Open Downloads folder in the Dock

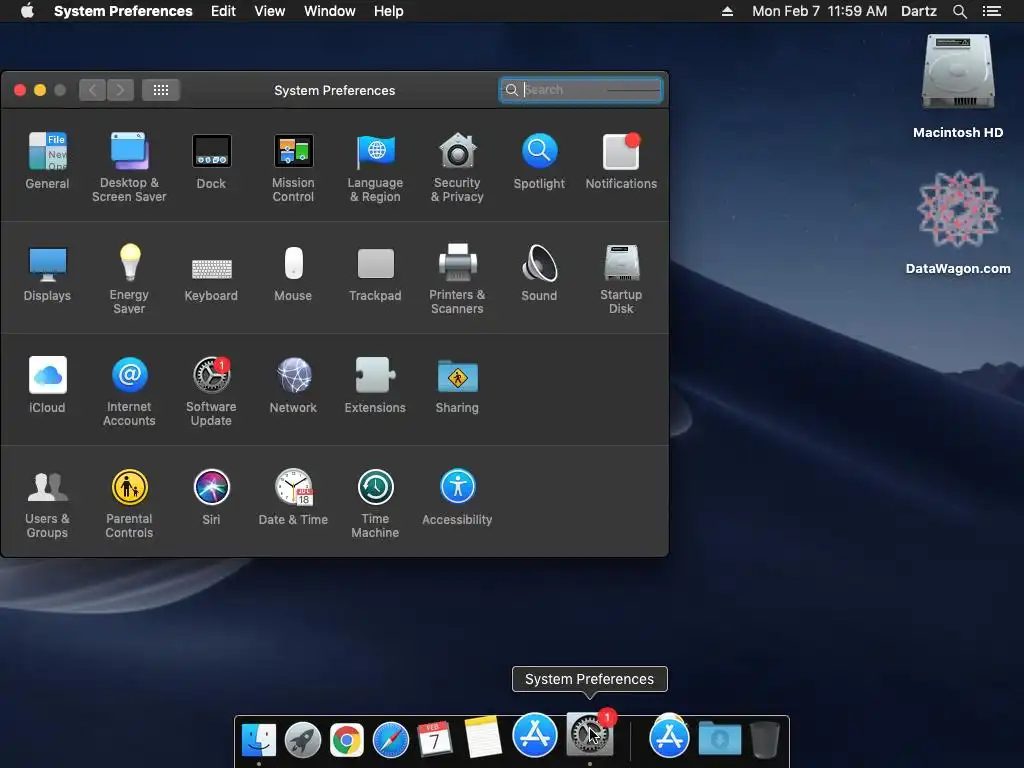(x=720, y=739)
